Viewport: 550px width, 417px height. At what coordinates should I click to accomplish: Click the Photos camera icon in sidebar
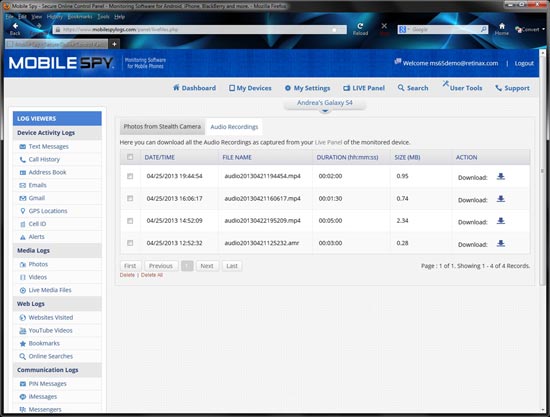22,264
